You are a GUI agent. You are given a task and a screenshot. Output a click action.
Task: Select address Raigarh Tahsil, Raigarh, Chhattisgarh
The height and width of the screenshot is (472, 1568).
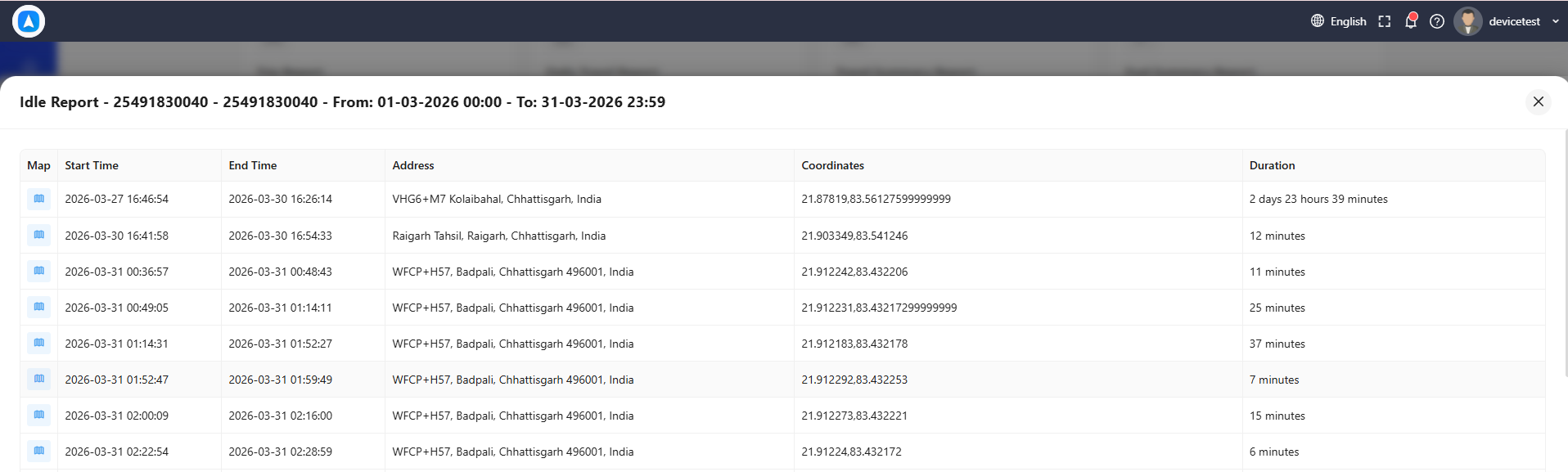pyautogui.click(x=499, y=236)
